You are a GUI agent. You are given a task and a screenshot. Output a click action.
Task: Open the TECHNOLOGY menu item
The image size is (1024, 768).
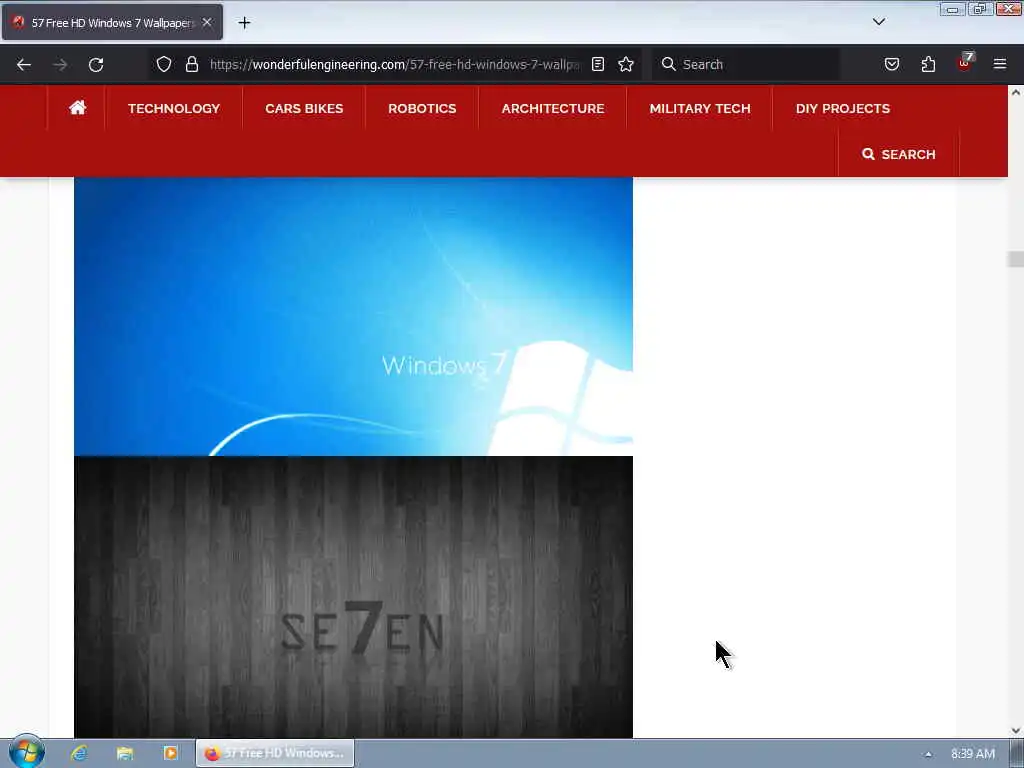174,108
